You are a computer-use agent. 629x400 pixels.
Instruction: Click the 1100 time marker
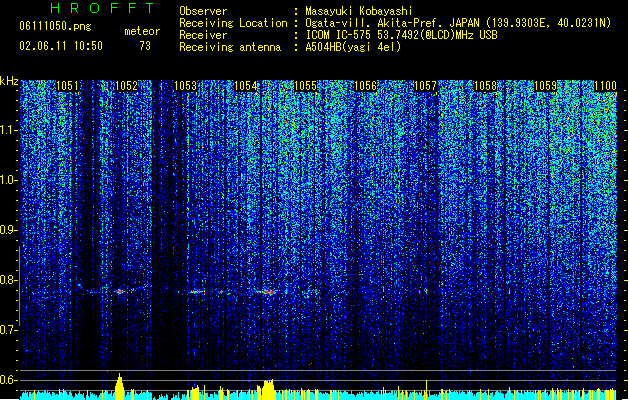pyautogui.click(x=605, y=86)
